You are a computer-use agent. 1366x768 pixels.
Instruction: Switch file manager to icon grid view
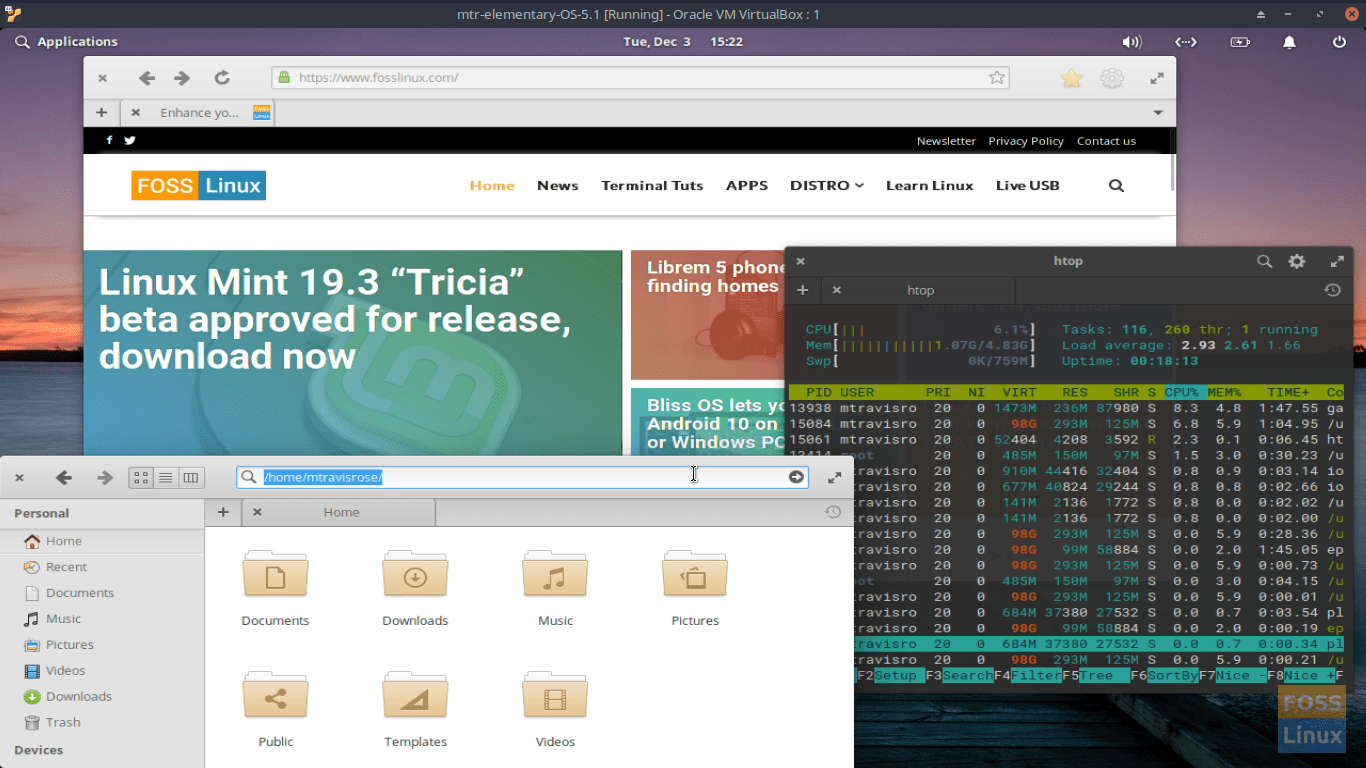[141, 478]
